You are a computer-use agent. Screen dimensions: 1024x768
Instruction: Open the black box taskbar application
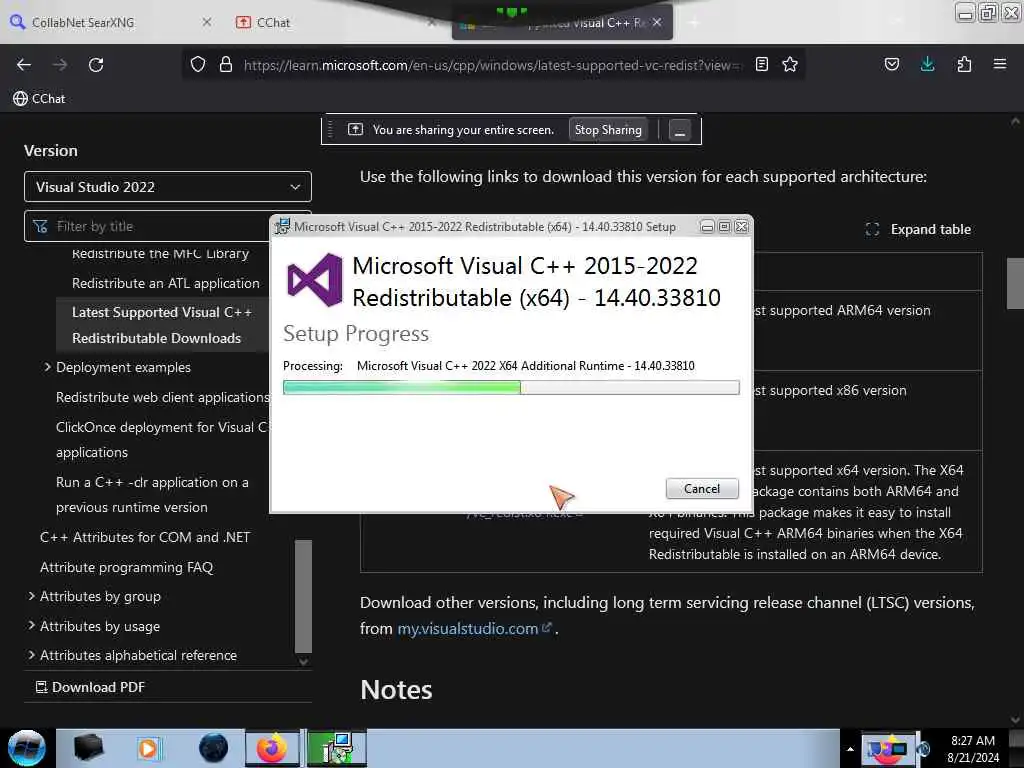88,748
